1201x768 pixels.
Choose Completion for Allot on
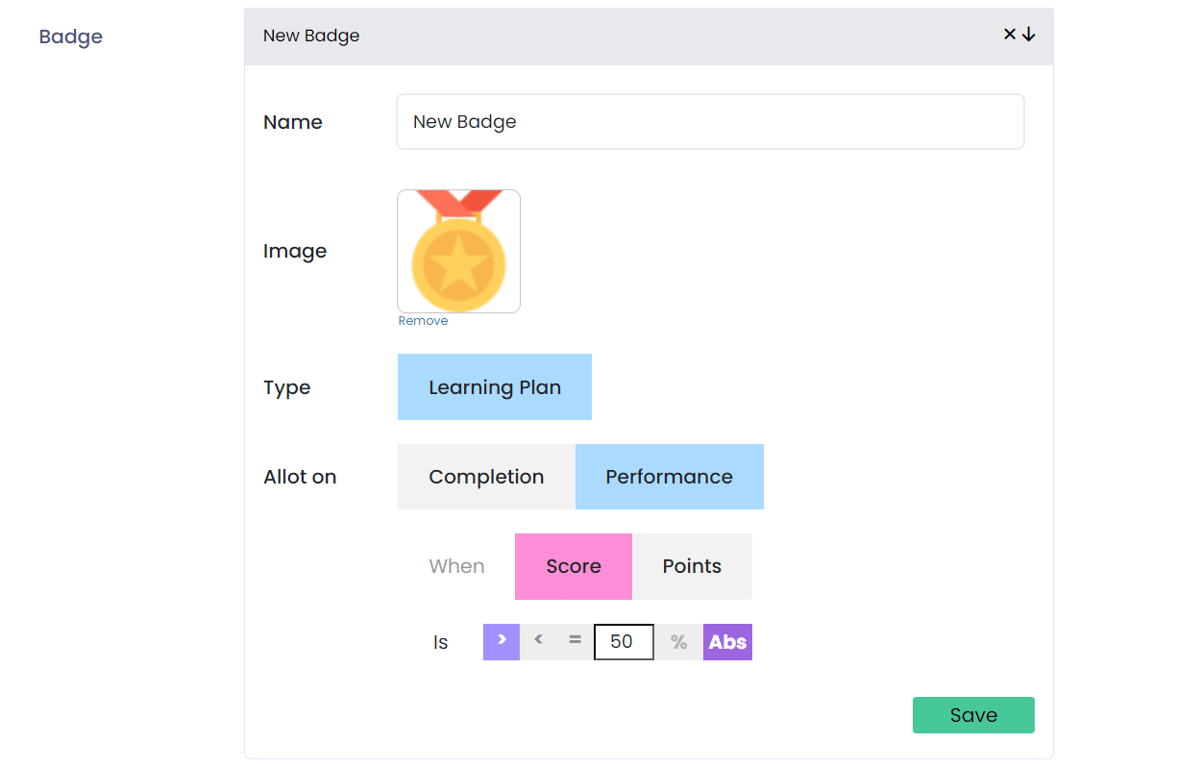coord(486,477)
